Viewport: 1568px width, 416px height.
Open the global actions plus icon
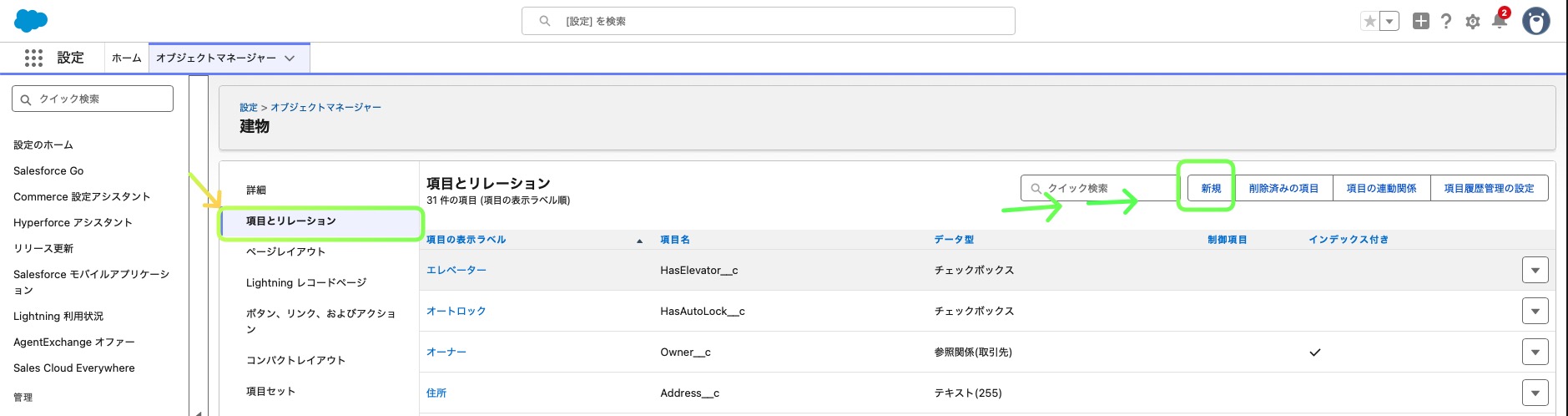[1421, 21]
